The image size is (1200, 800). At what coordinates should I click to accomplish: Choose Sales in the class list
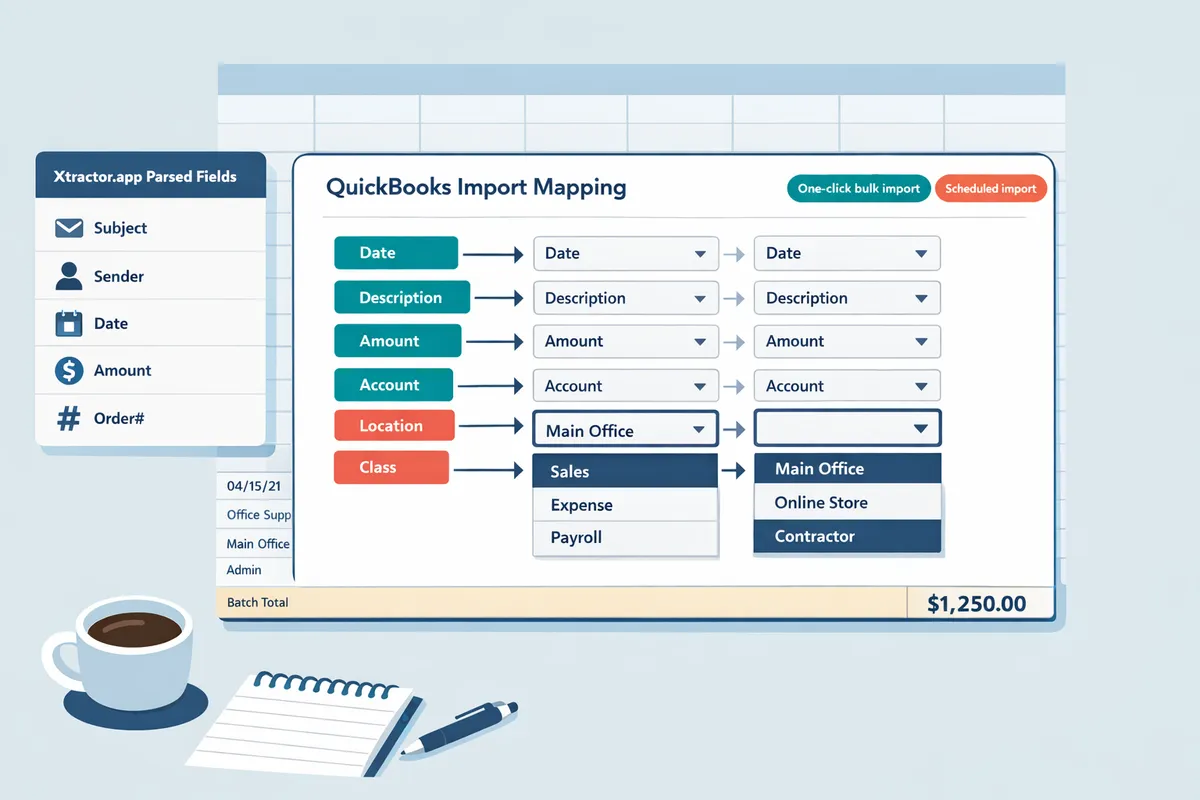pyautogui.click(x=626, y=471)
